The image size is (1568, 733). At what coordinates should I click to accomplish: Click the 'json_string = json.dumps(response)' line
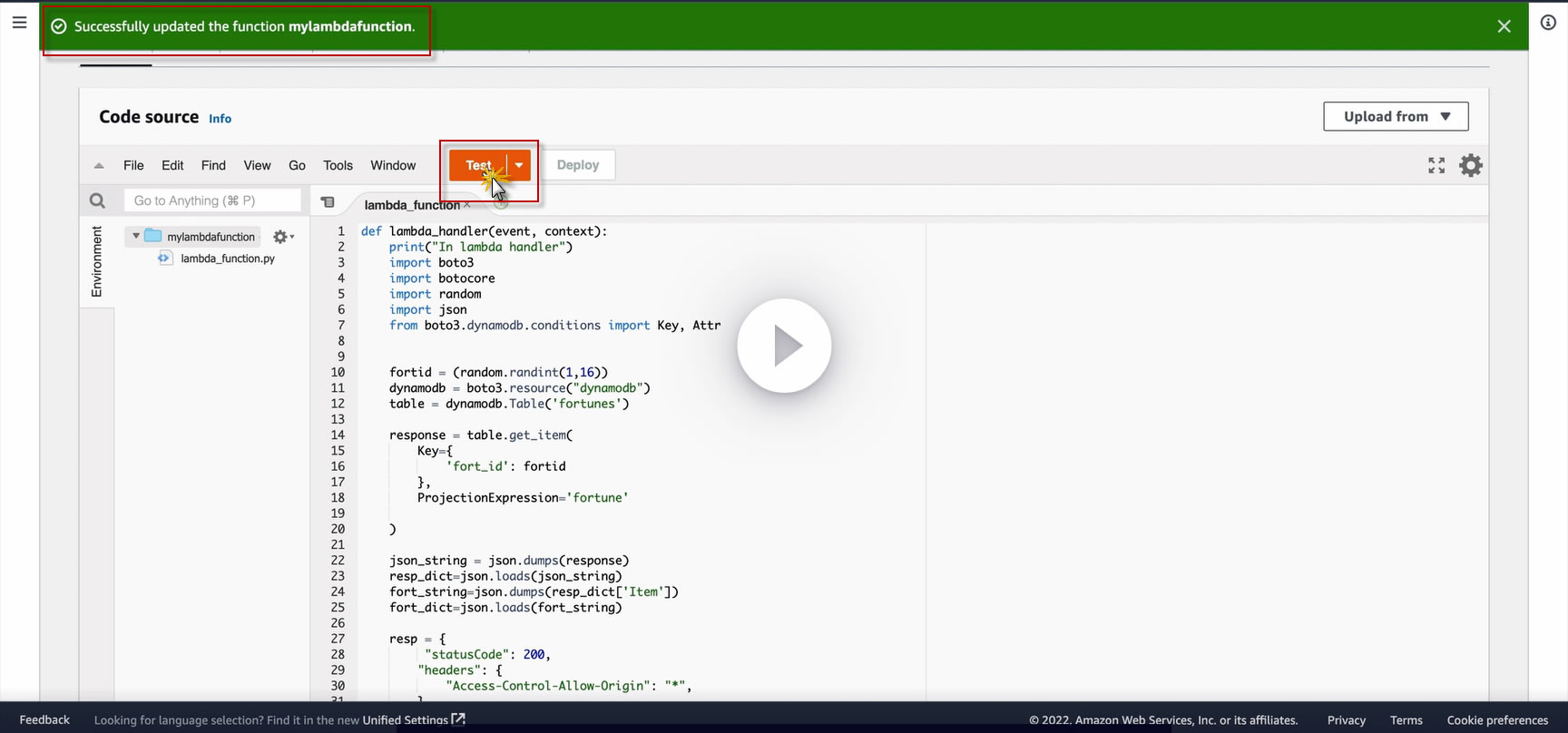tap(509, 561)
